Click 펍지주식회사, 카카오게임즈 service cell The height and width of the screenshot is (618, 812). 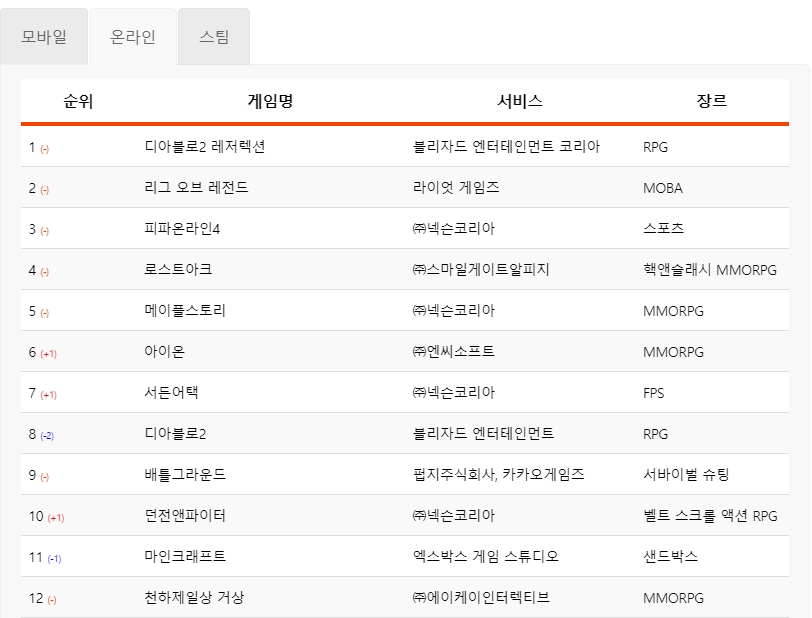(x=498, y=475)
